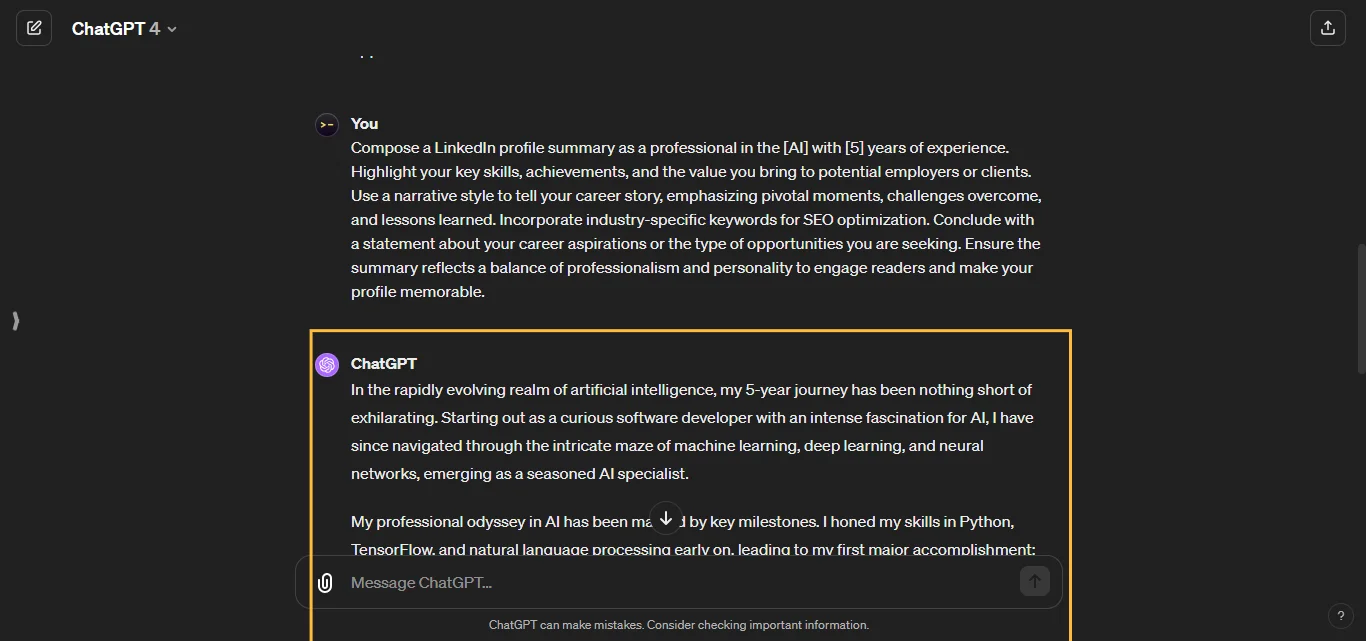This screenshot has height=641, width=1366.
Task: Click the You message header text
Action: [x=364, y=124]
